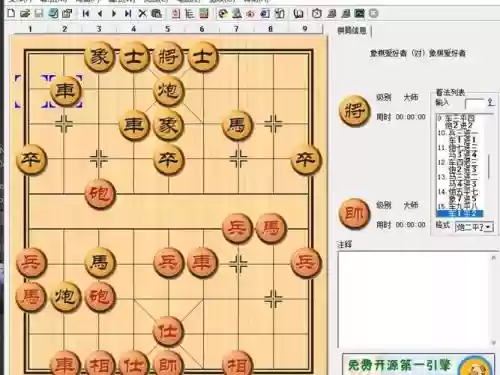500x375 pixels.
Task: Select the black 車 on file 4
Action: (134, 125)
